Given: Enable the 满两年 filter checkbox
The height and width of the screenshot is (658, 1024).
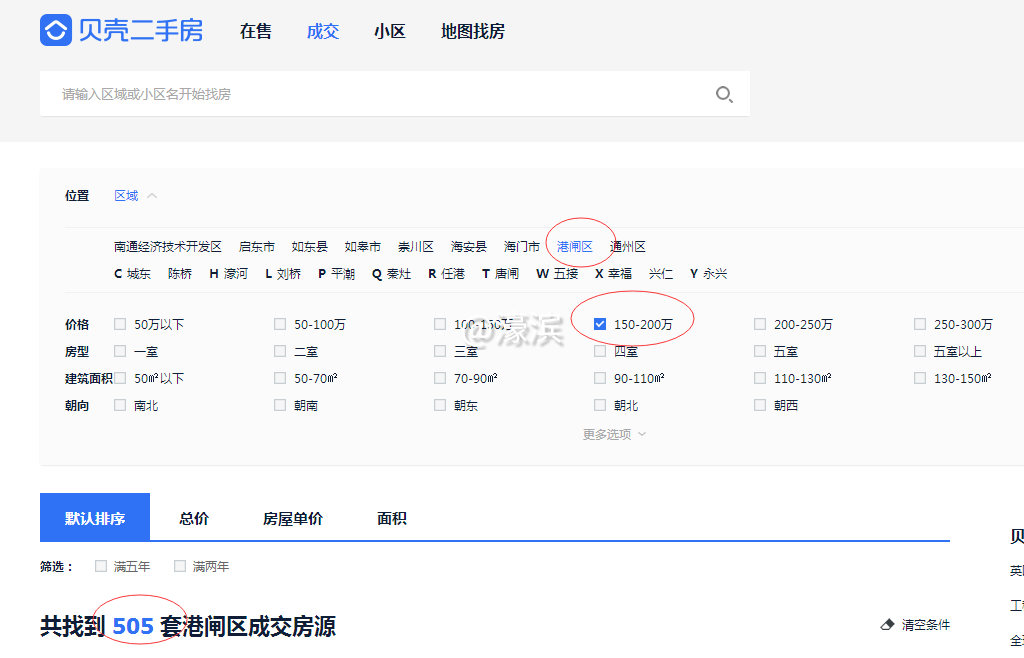Looking at the screenshot, I should (x=179, y=565).
